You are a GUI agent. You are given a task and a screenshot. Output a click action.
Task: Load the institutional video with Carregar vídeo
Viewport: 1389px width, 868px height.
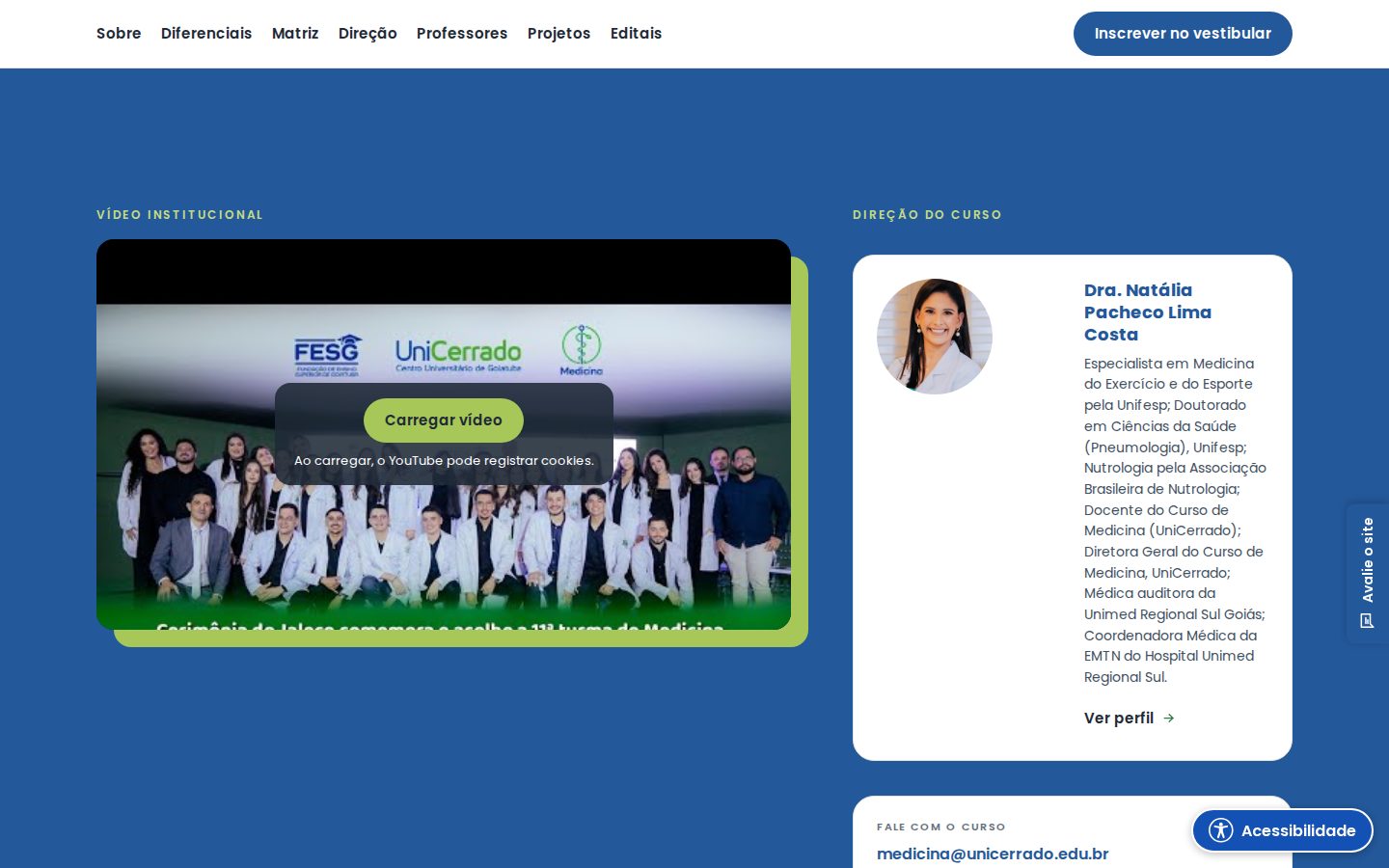pos(444,420)
